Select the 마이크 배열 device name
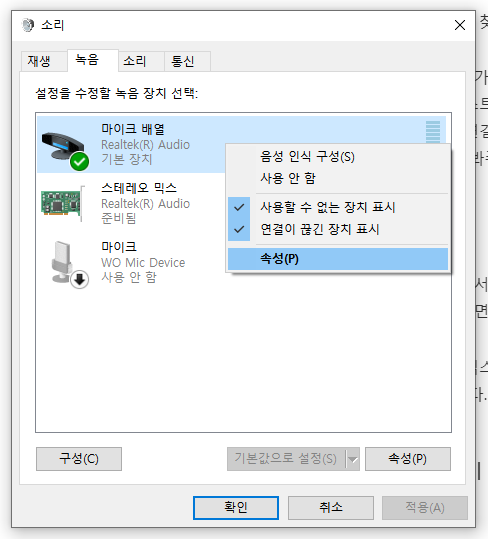The image size is (488, 539). [133, 129]
